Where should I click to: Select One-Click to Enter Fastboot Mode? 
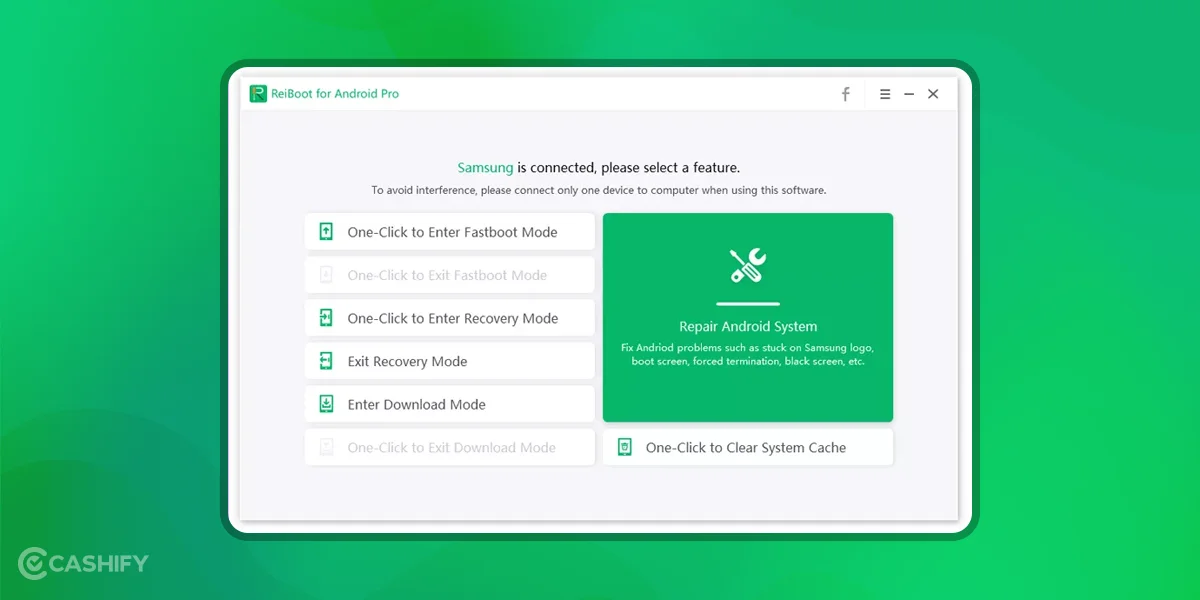coord(449,231)
